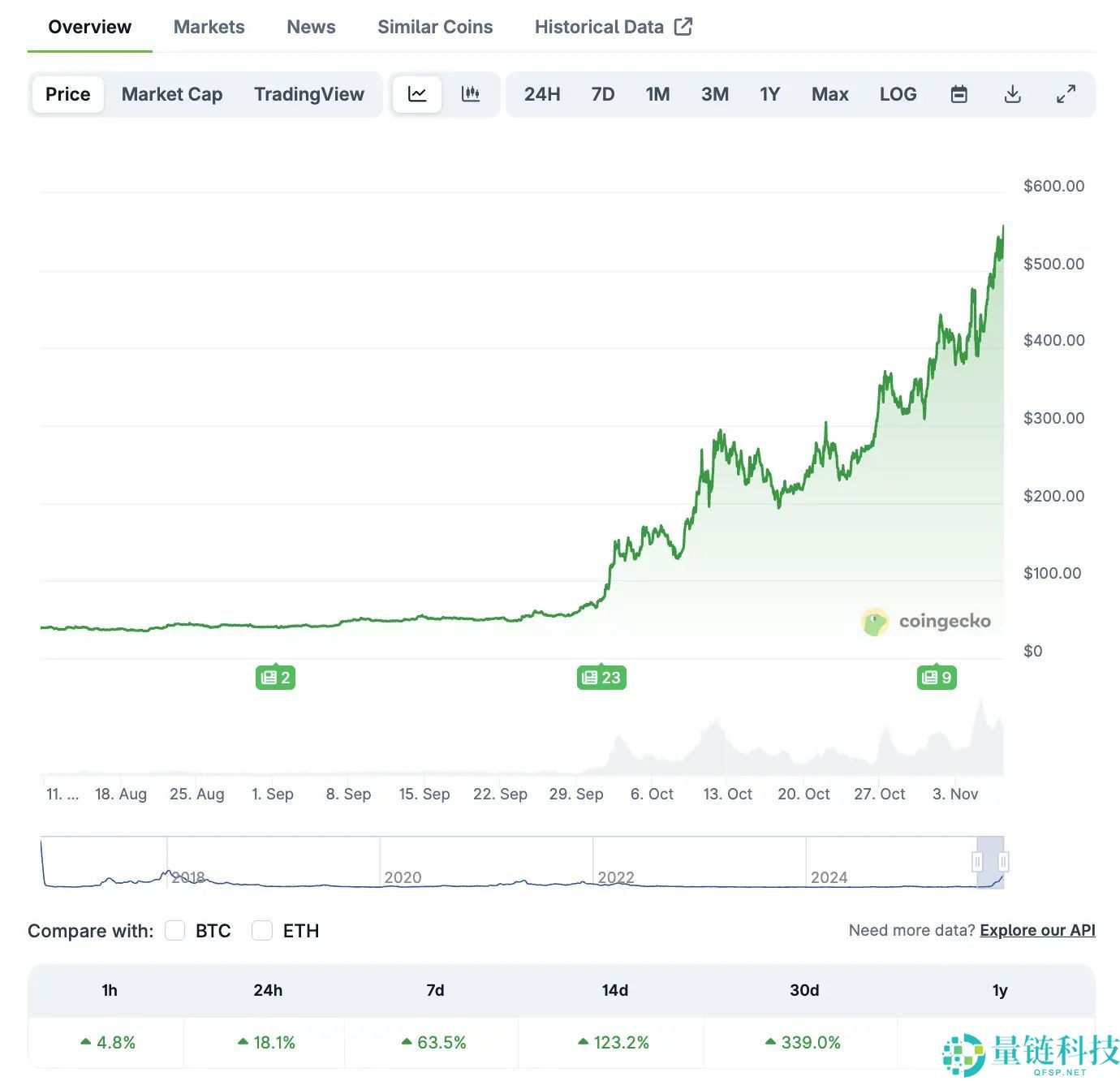This screenshot has height=1081, width=1120.
Task: Select the Market Cap chart view
Action: pos(172,94)
